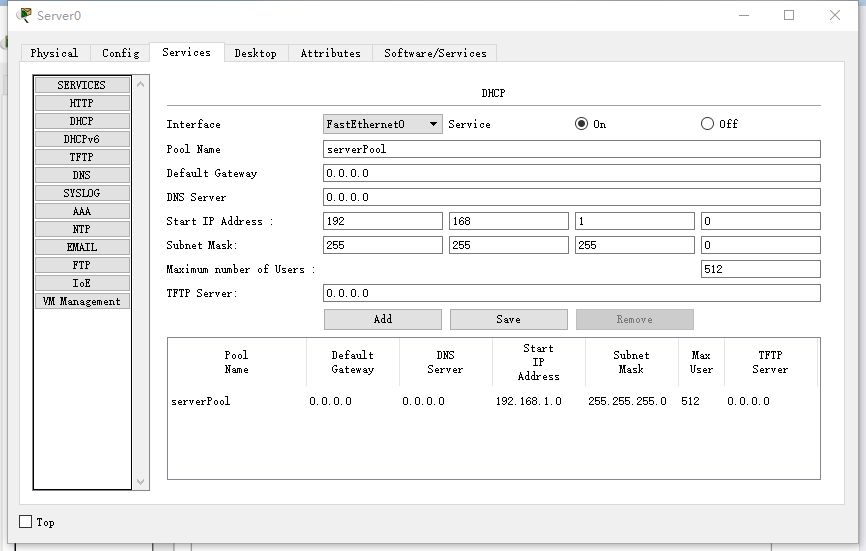Open the FastEthernet0 interface dropdown
866x551 pixels.
pyautogui.click(x=382, y=124)
